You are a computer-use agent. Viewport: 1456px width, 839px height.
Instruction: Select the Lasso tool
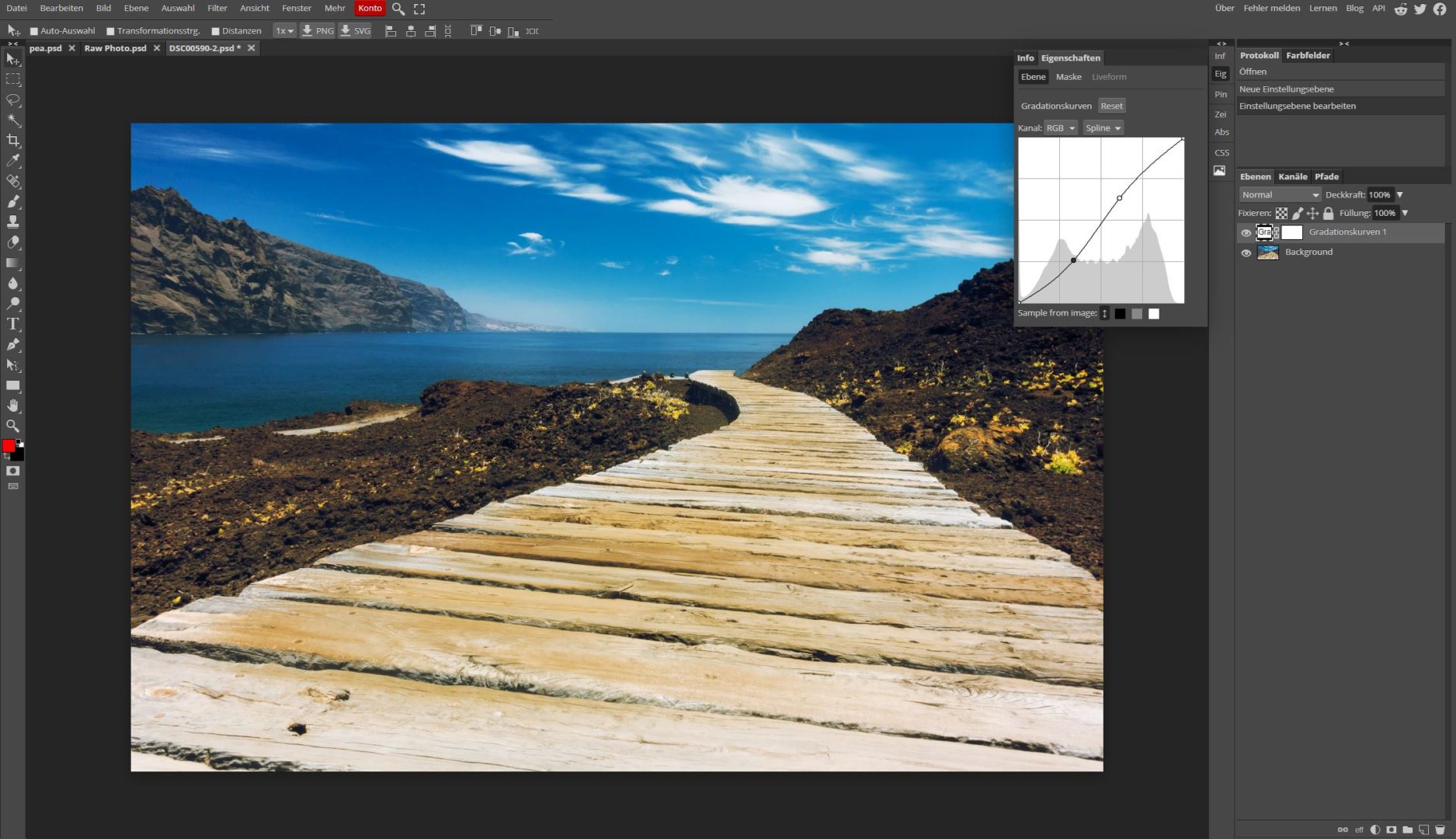pyautogui.click(x=12, y=99)
